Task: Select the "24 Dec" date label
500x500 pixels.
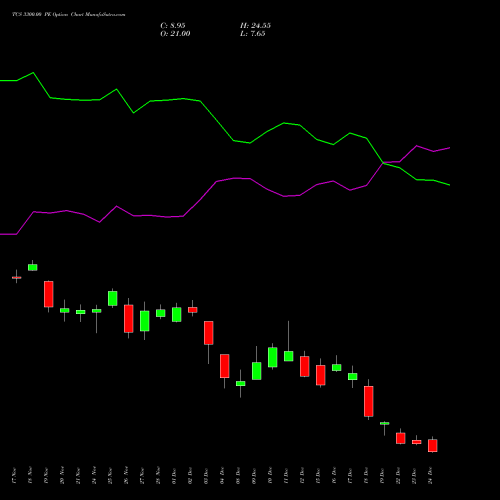Action: pos(430,476)
